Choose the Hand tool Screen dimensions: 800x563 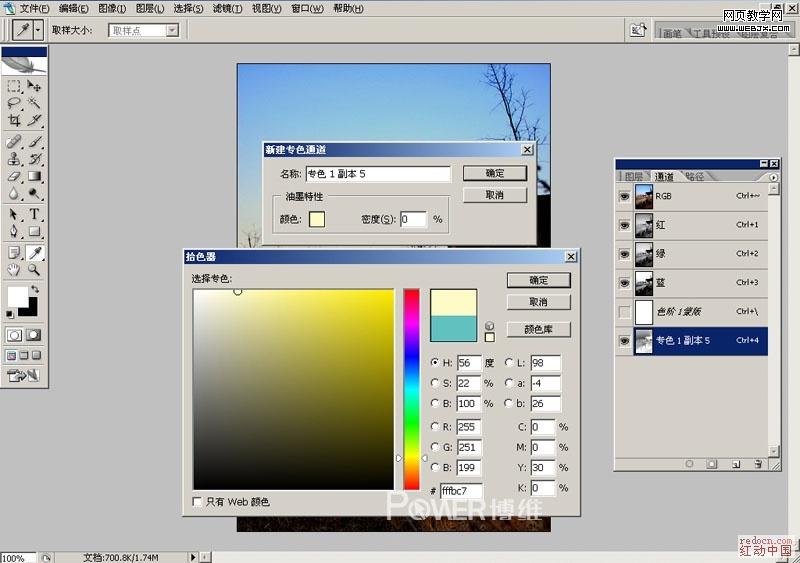tap(14, 270)
